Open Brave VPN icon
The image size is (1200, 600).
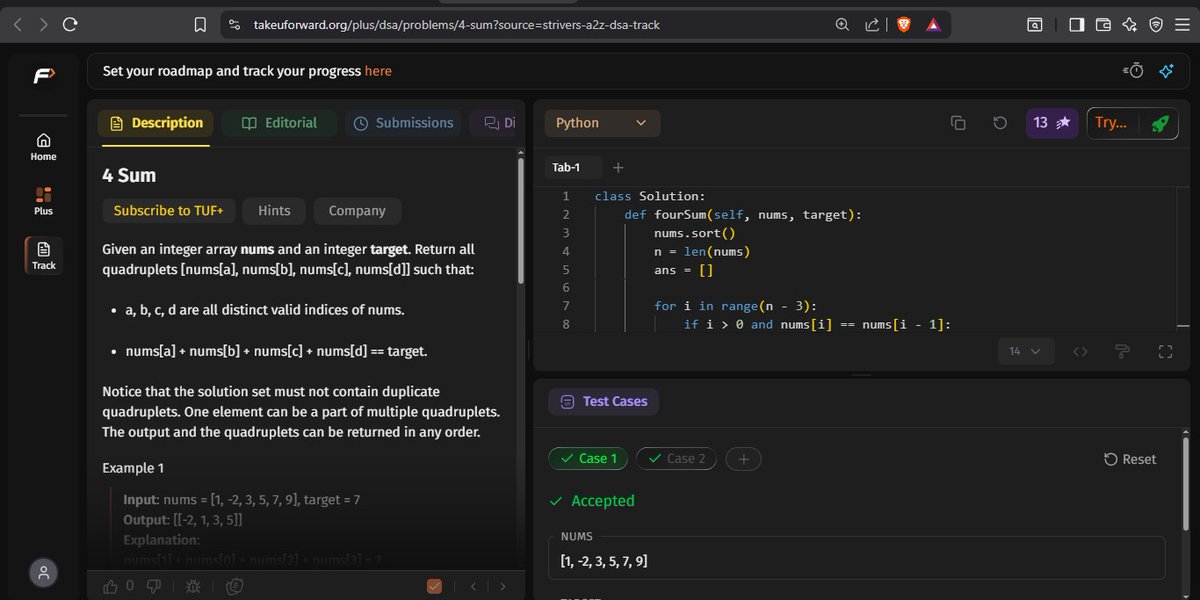click(x=1156, y=25)
